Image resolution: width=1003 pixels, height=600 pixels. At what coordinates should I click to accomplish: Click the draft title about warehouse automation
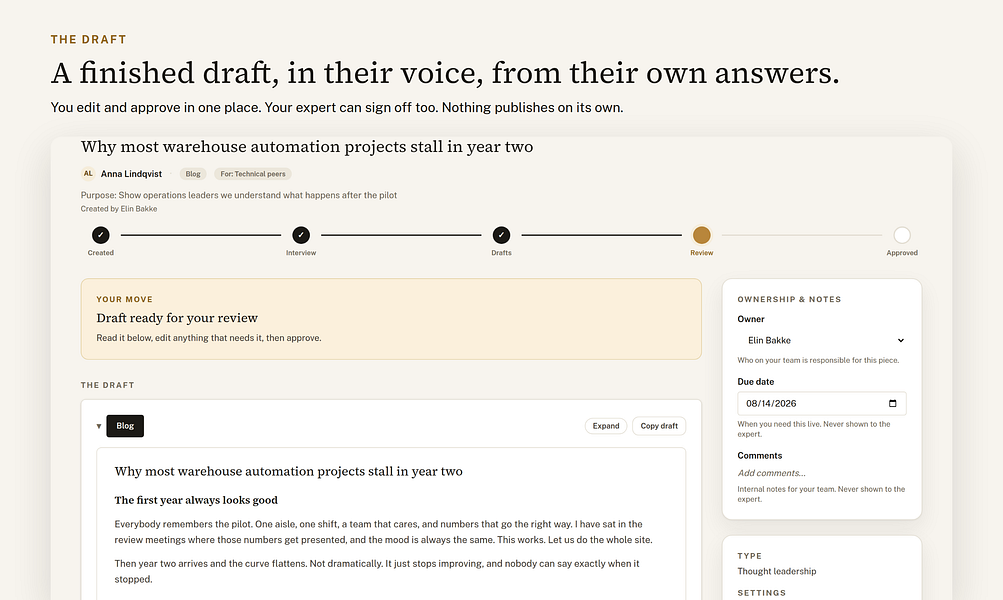coord(288,471)
